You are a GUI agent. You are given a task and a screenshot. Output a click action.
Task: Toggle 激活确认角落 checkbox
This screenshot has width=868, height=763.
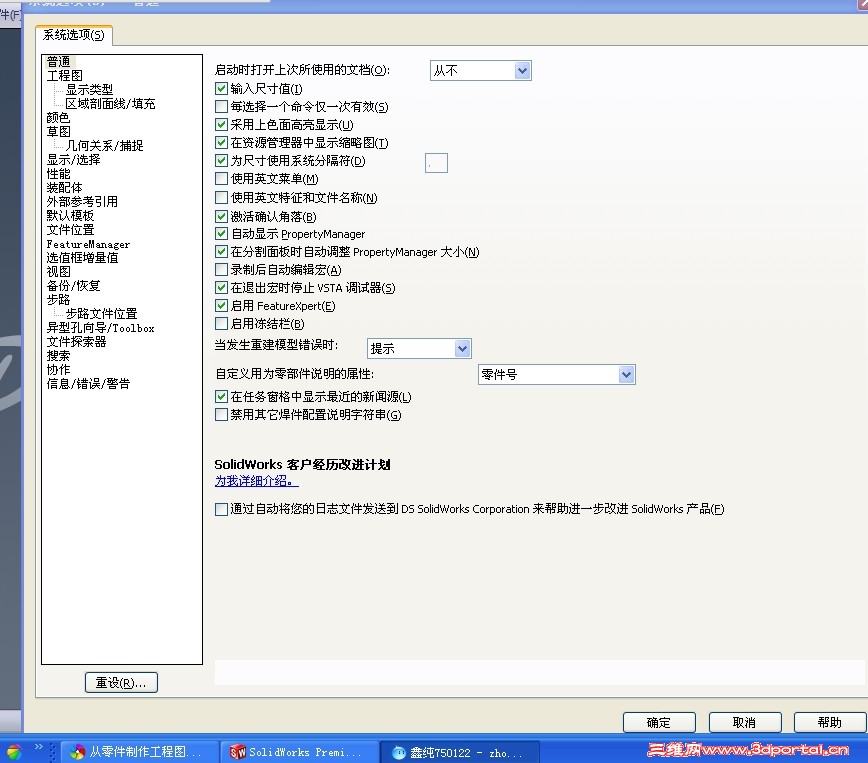click(221, 216)
